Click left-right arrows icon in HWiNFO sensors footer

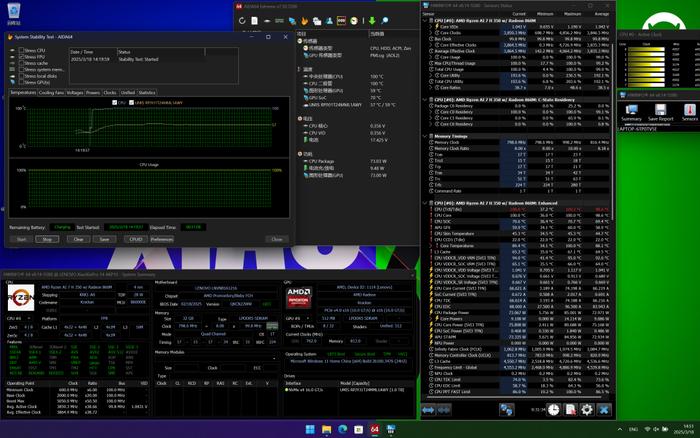coord(428,409)
